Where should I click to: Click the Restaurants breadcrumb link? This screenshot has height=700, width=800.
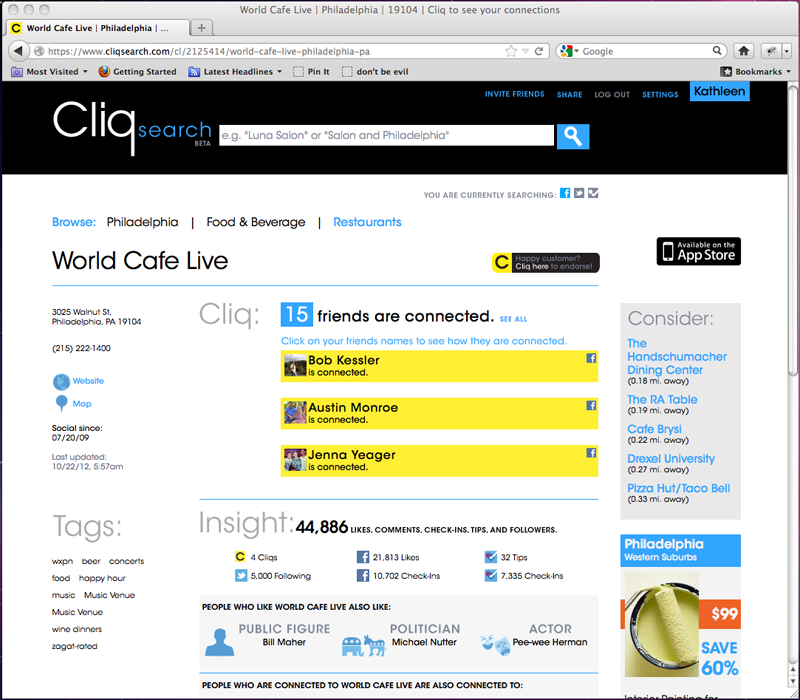click(367, 222)
